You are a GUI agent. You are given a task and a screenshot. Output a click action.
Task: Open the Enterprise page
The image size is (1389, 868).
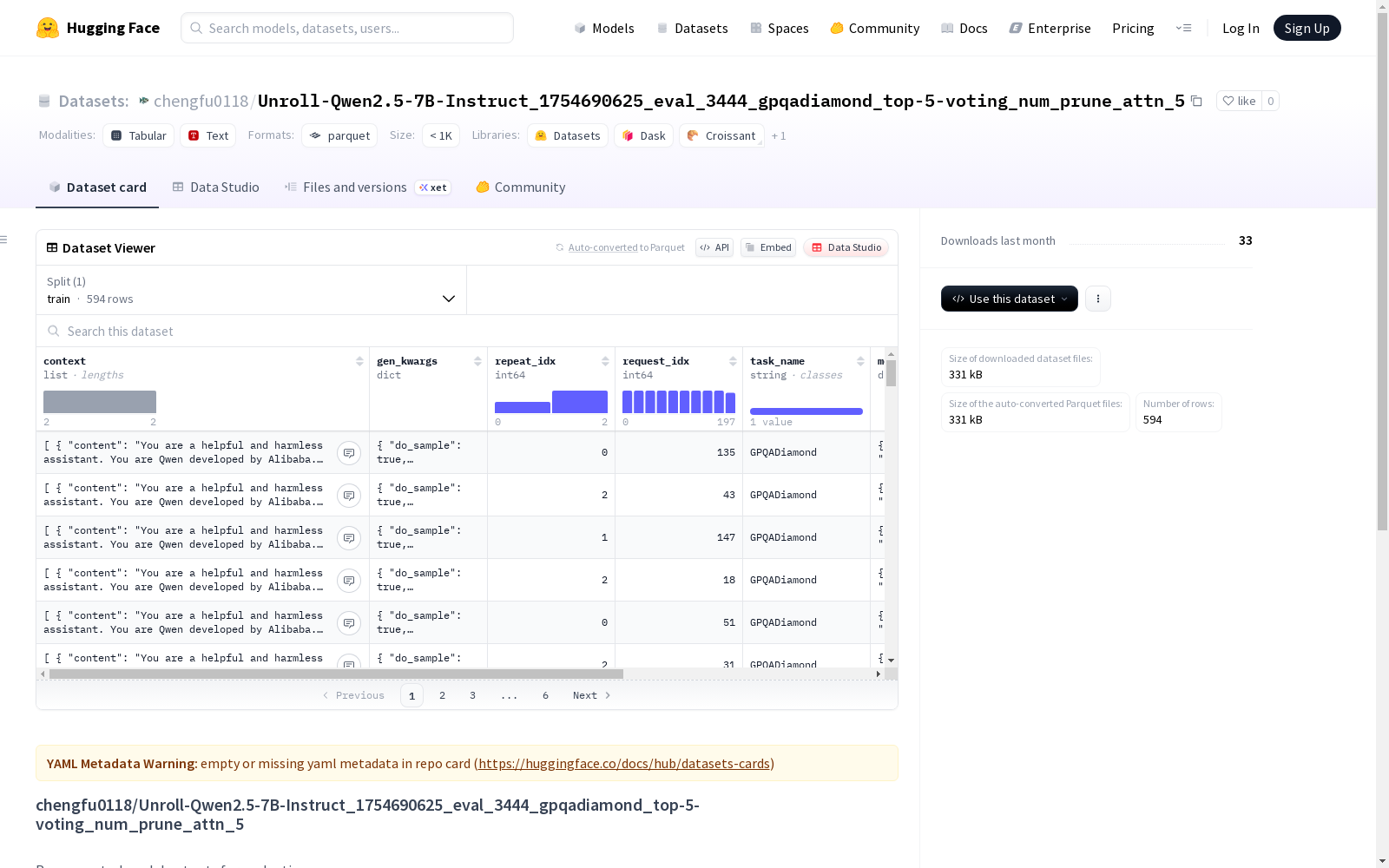tap(1050, 28)
